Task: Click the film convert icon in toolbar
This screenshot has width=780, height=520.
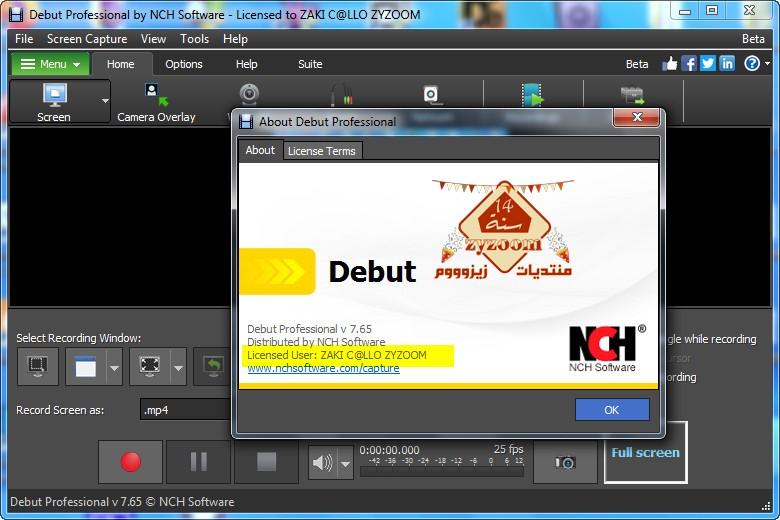Action: tap(632, 95)
